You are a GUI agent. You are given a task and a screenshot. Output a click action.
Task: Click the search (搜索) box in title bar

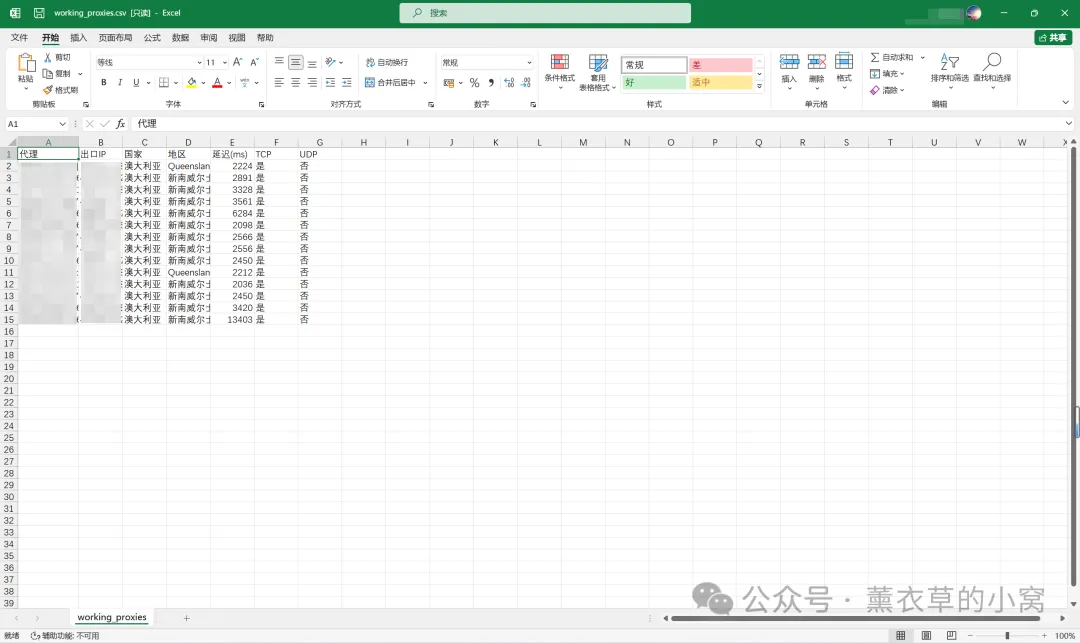[545, 13]
